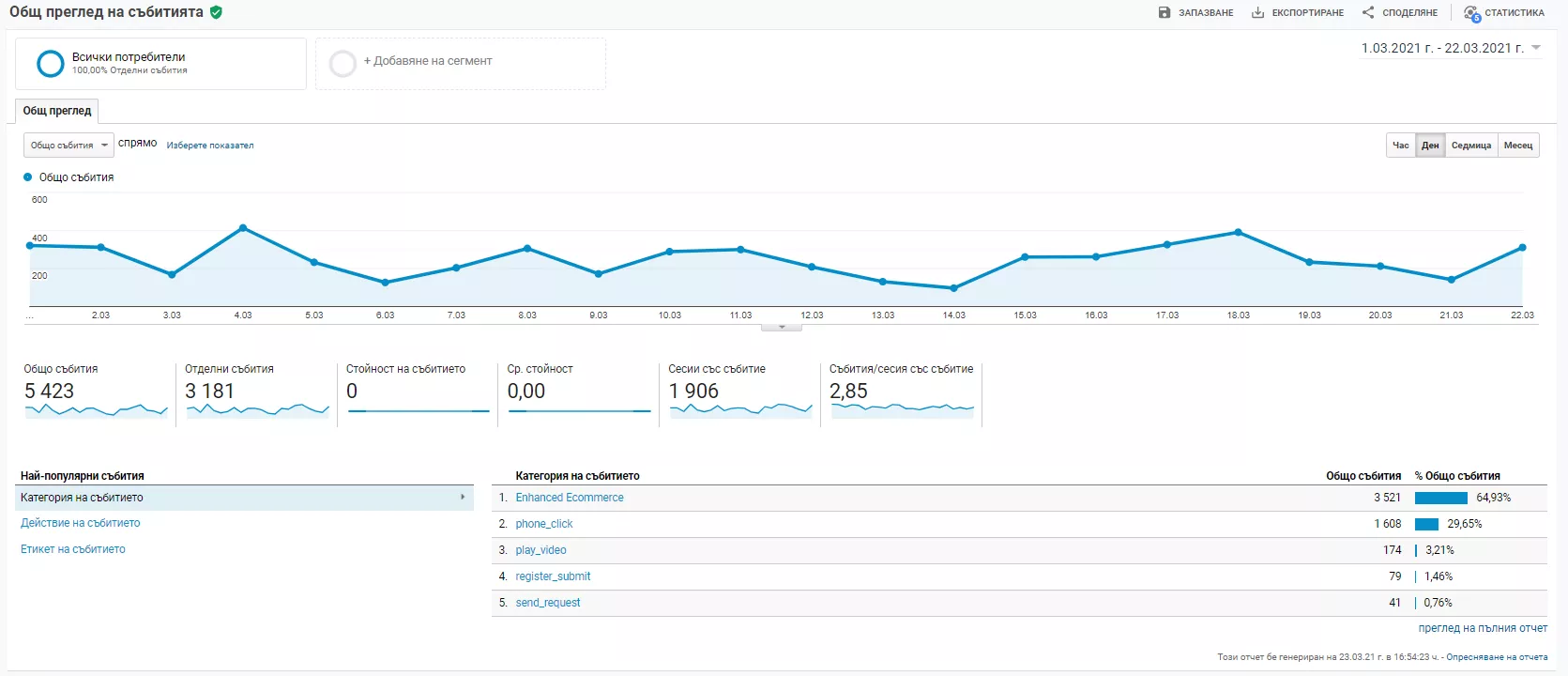1568x676 pixels.
Task: Open the insights (СТАТИСТИКА) icon
Action: pyautogui.click(x=1471, y=13)
